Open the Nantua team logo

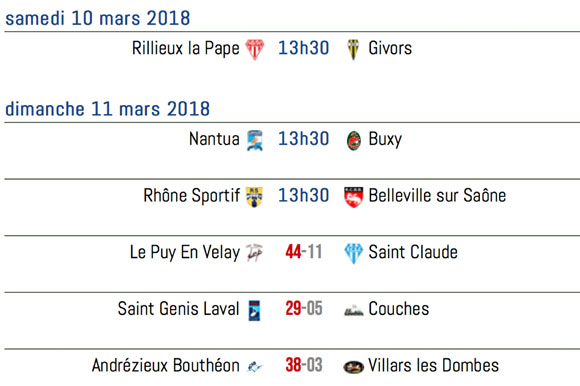coord(255,140)
